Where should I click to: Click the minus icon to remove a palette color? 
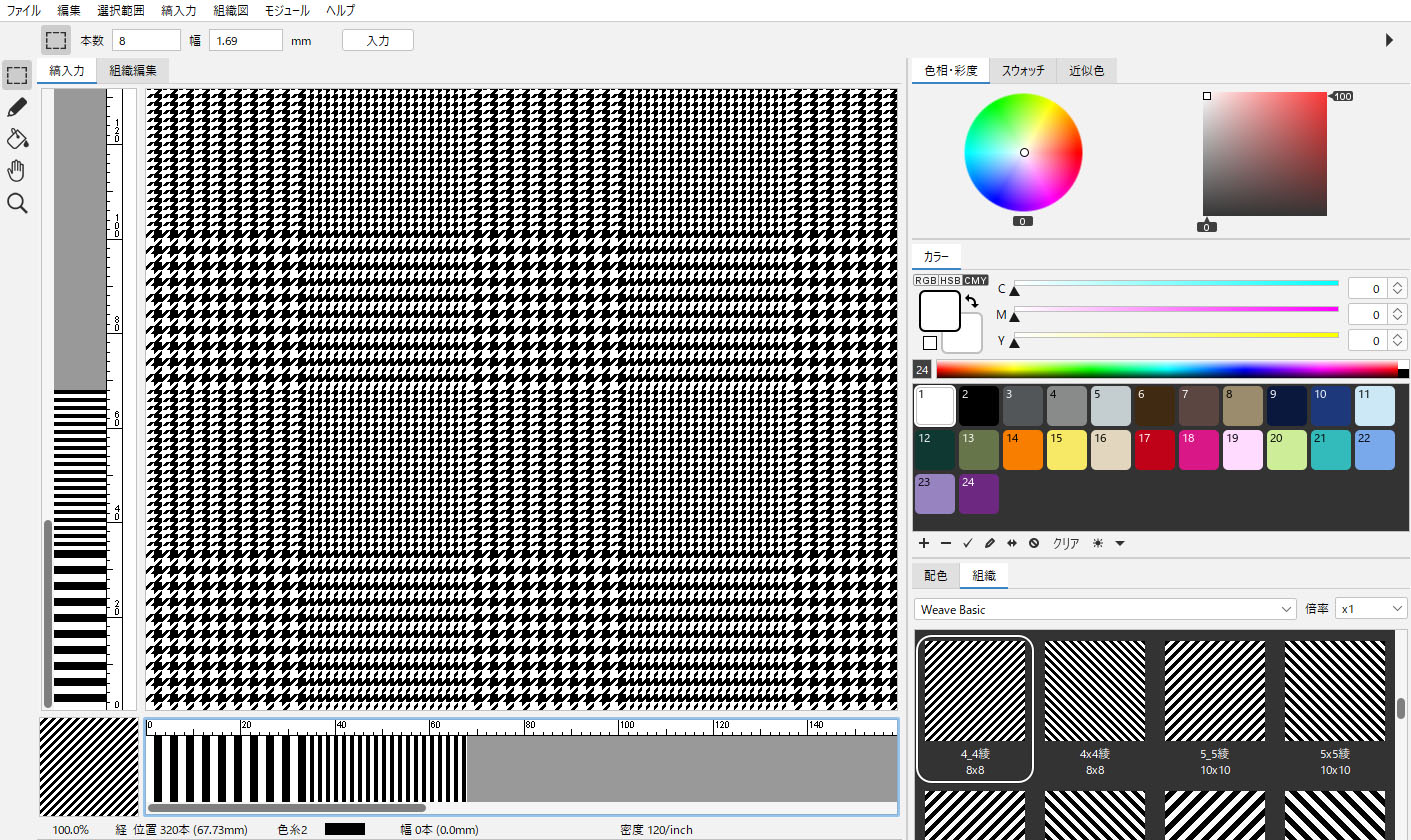pos(945,543)
